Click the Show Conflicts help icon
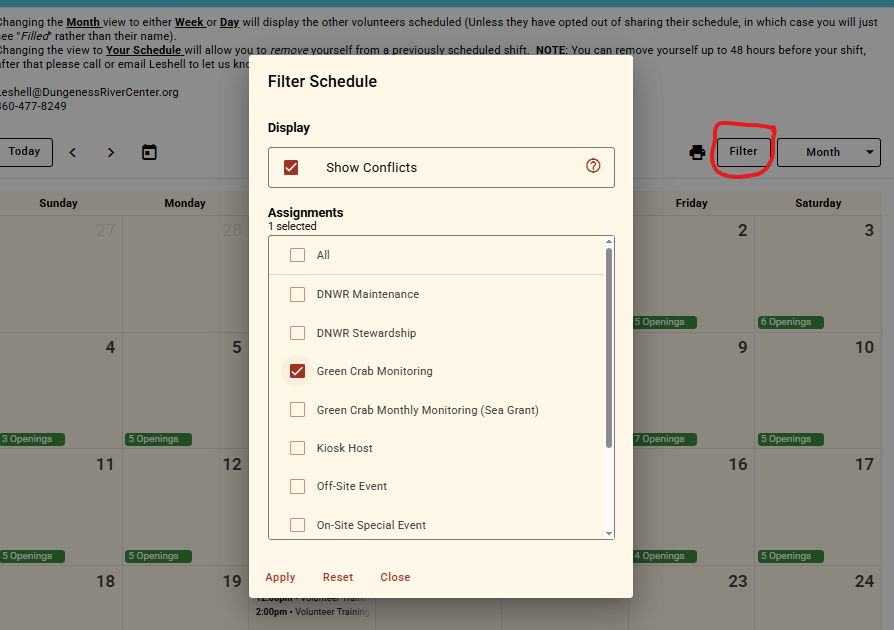The height and width of the screenshot is (630, 894). [593, 166]
